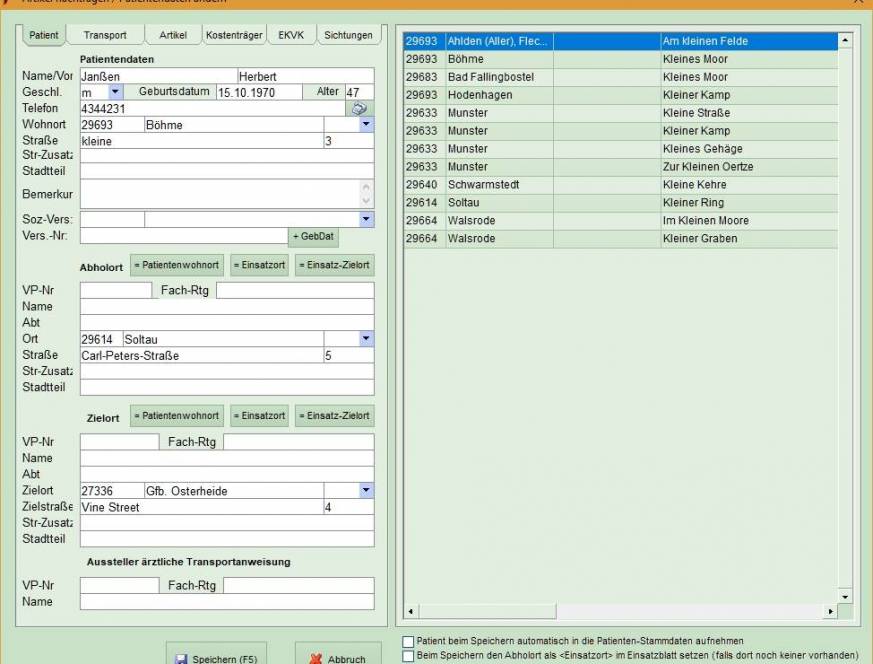Screen dimensions: 873x664
Task: Expand the Abholort Ort dropdown for Soltau
Action: point(366,339)
